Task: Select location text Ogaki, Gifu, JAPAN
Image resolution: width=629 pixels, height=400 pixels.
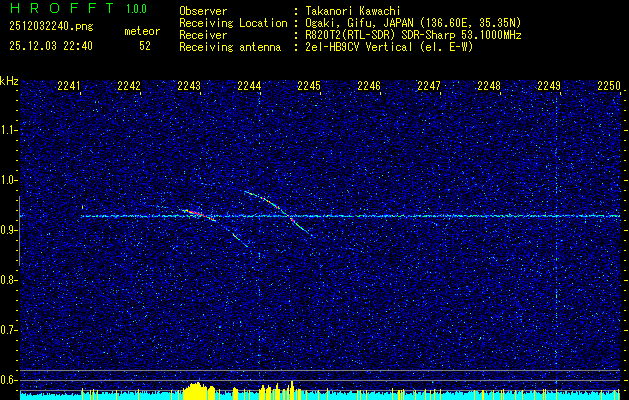Action: (361, 23)
